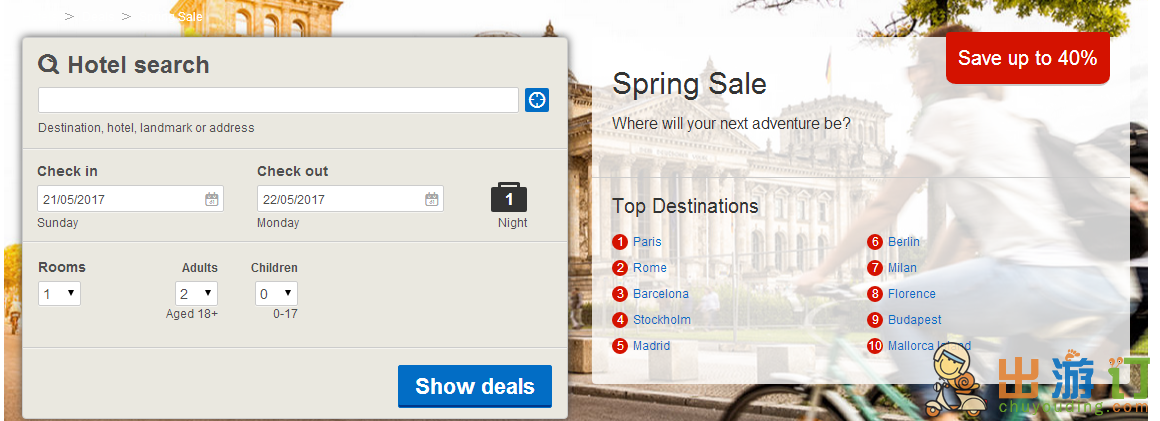Click the Save up to 40% badge

coord(1028,58)
